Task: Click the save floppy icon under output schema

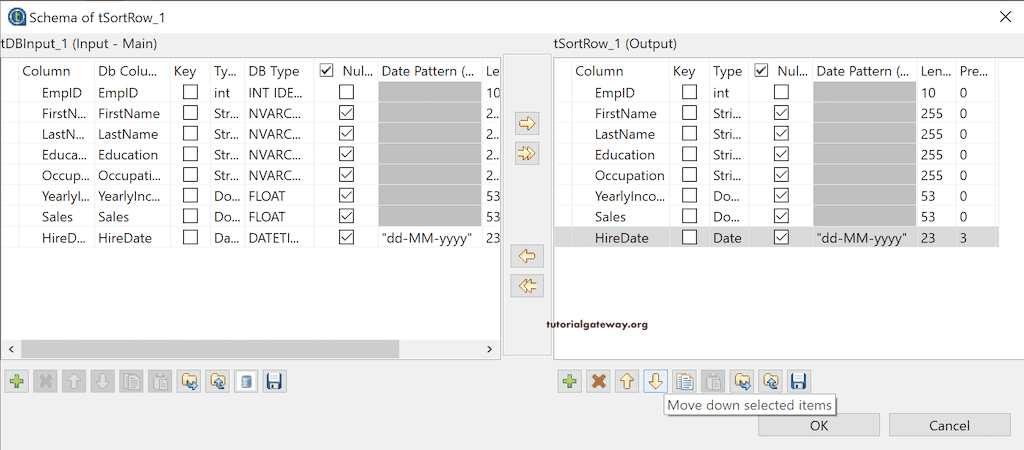Action: [799, 381]
